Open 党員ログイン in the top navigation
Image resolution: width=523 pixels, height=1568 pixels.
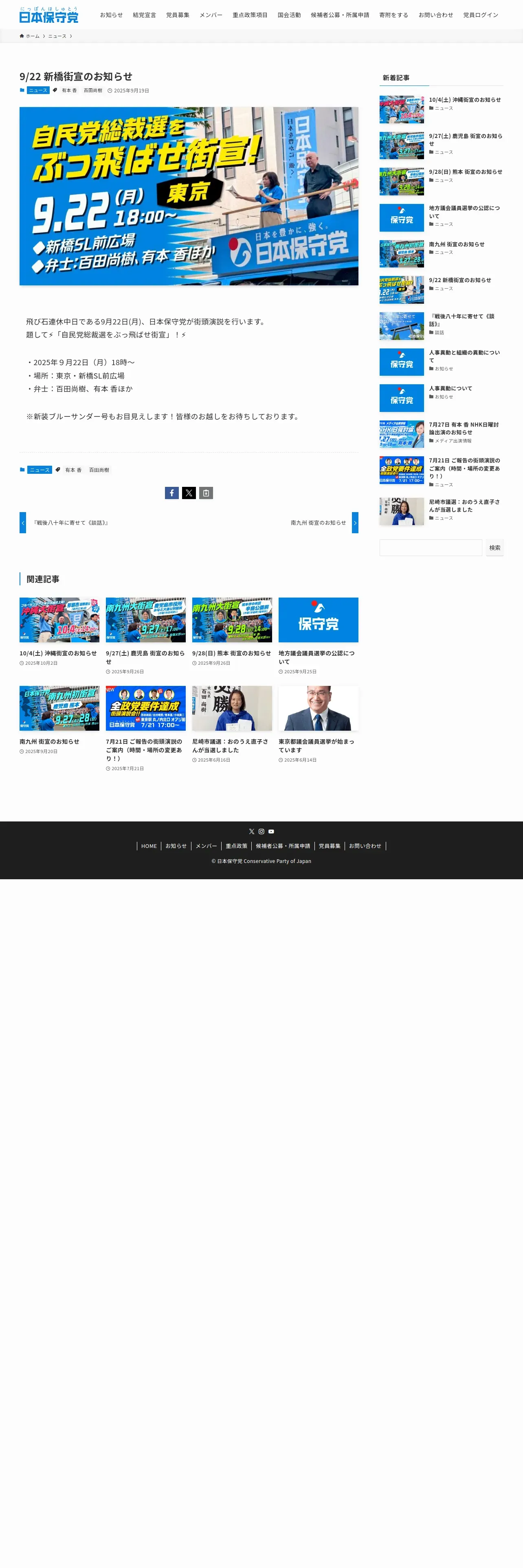coord(480,15)
